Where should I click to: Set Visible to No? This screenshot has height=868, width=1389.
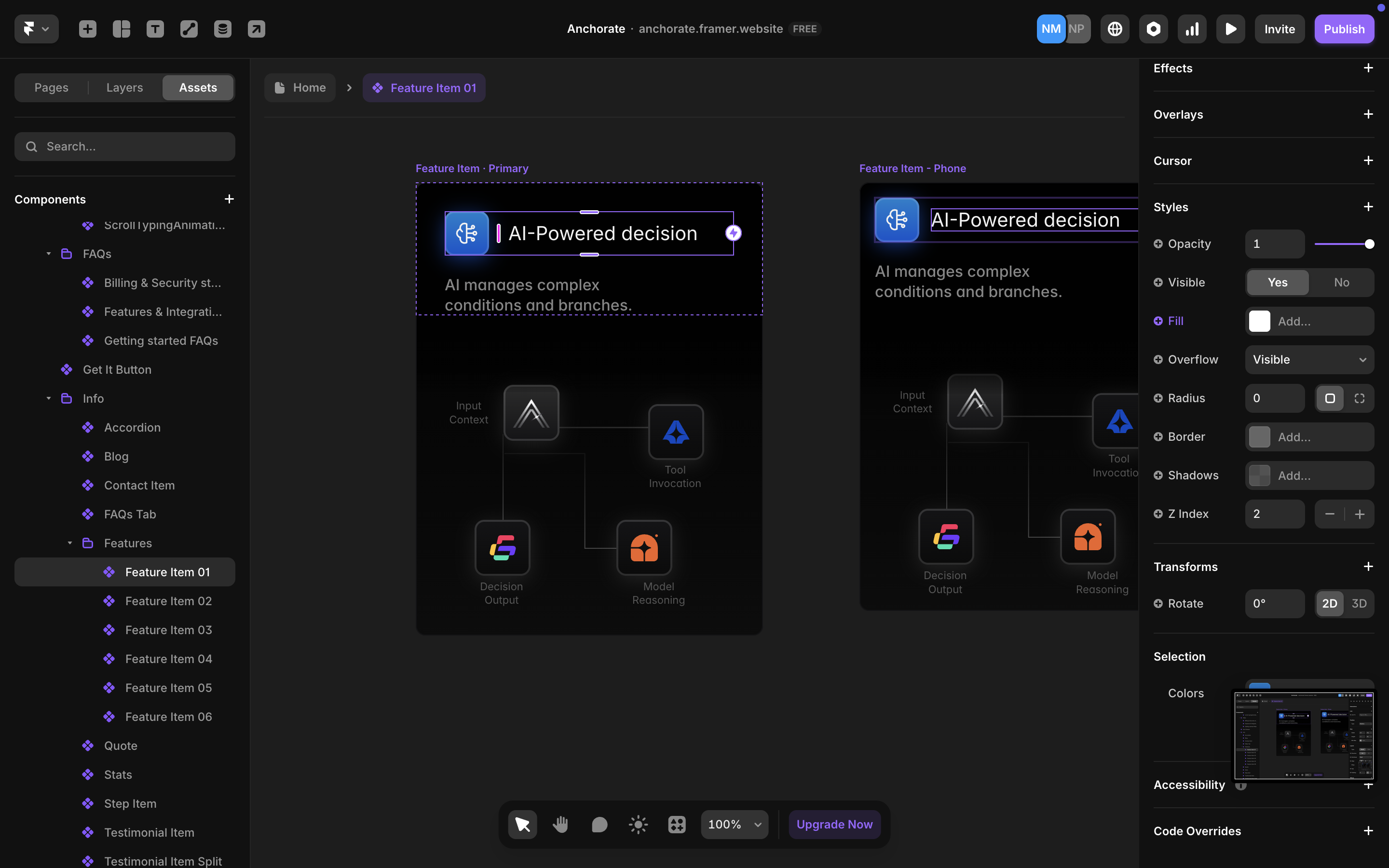pyautogui.click(x=1341, y=283)
